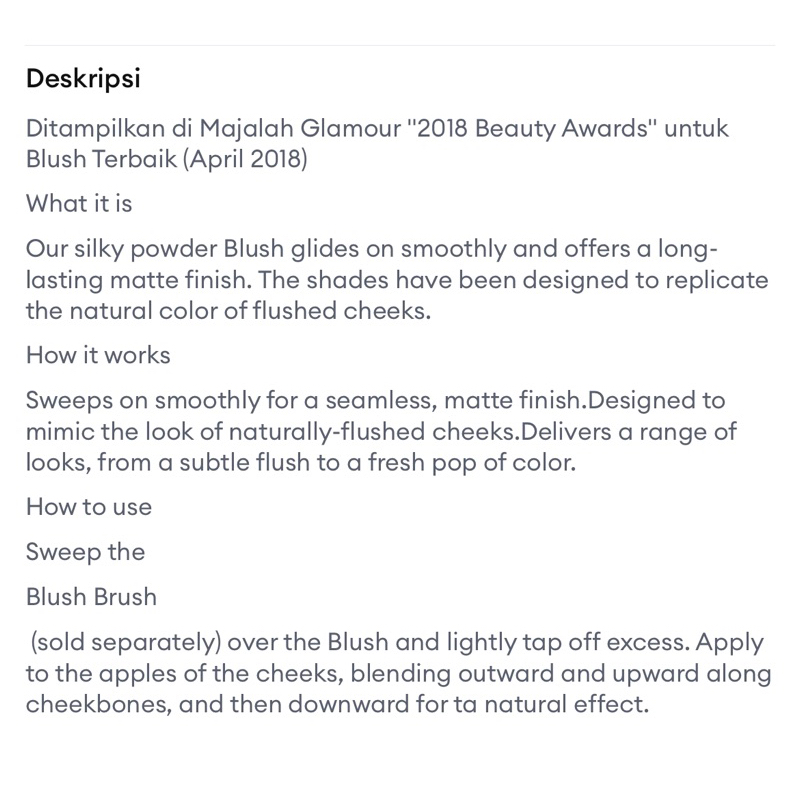The height and width of the screenshot is (800, 800).
Task: Tap the "What it is" subheading
Action: click(79, 204)
